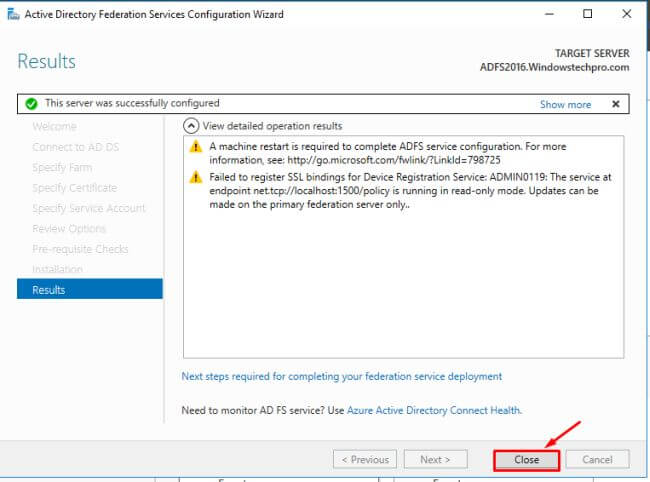Select the Specify Service Account step

click(x=89, y=208)
